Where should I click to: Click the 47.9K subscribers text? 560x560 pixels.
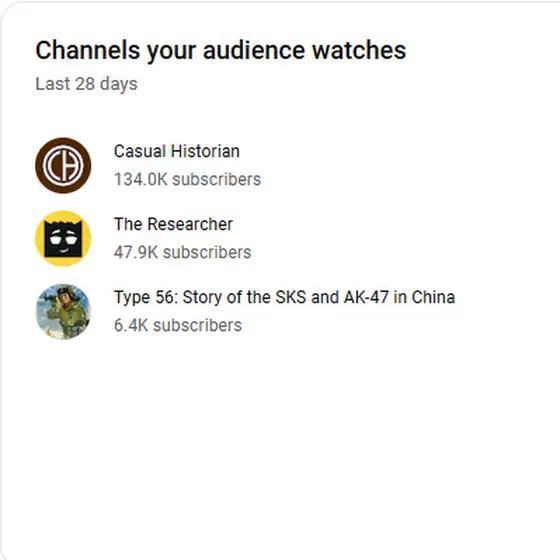click(x=182, y=252)
